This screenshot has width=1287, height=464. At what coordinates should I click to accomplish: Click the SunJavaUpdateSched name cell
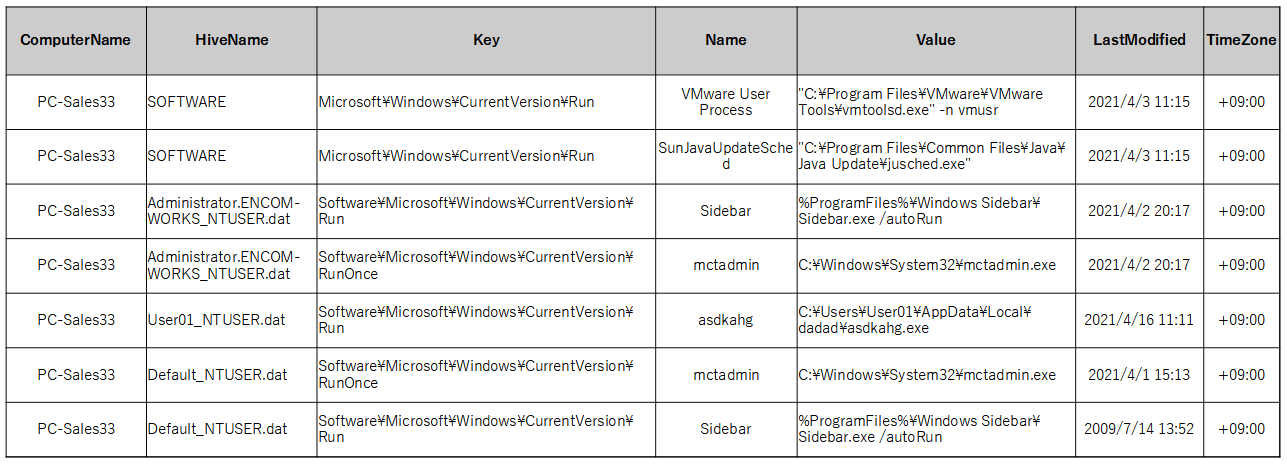726,156
